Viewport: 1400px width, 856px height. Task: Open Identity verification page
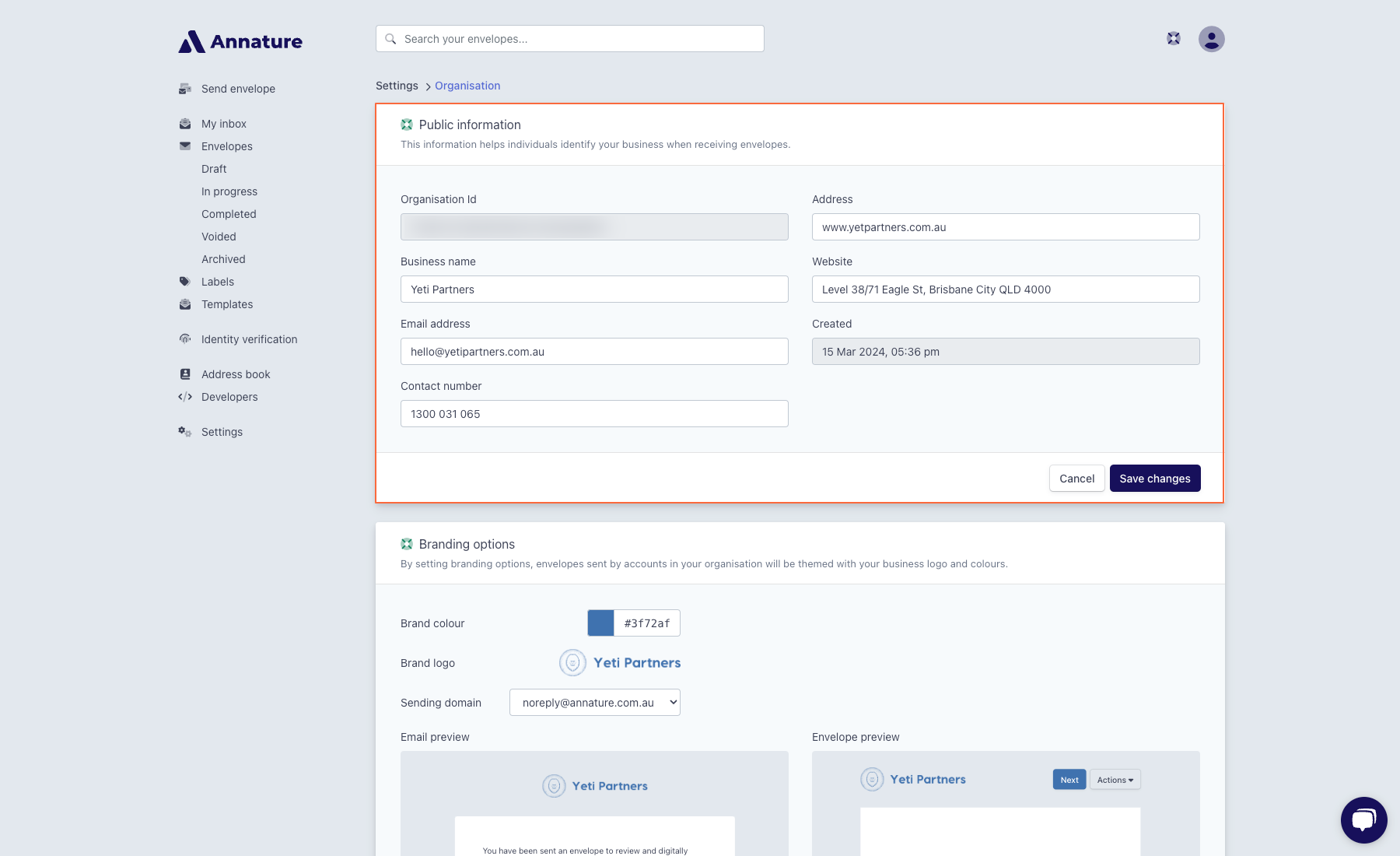250,339
